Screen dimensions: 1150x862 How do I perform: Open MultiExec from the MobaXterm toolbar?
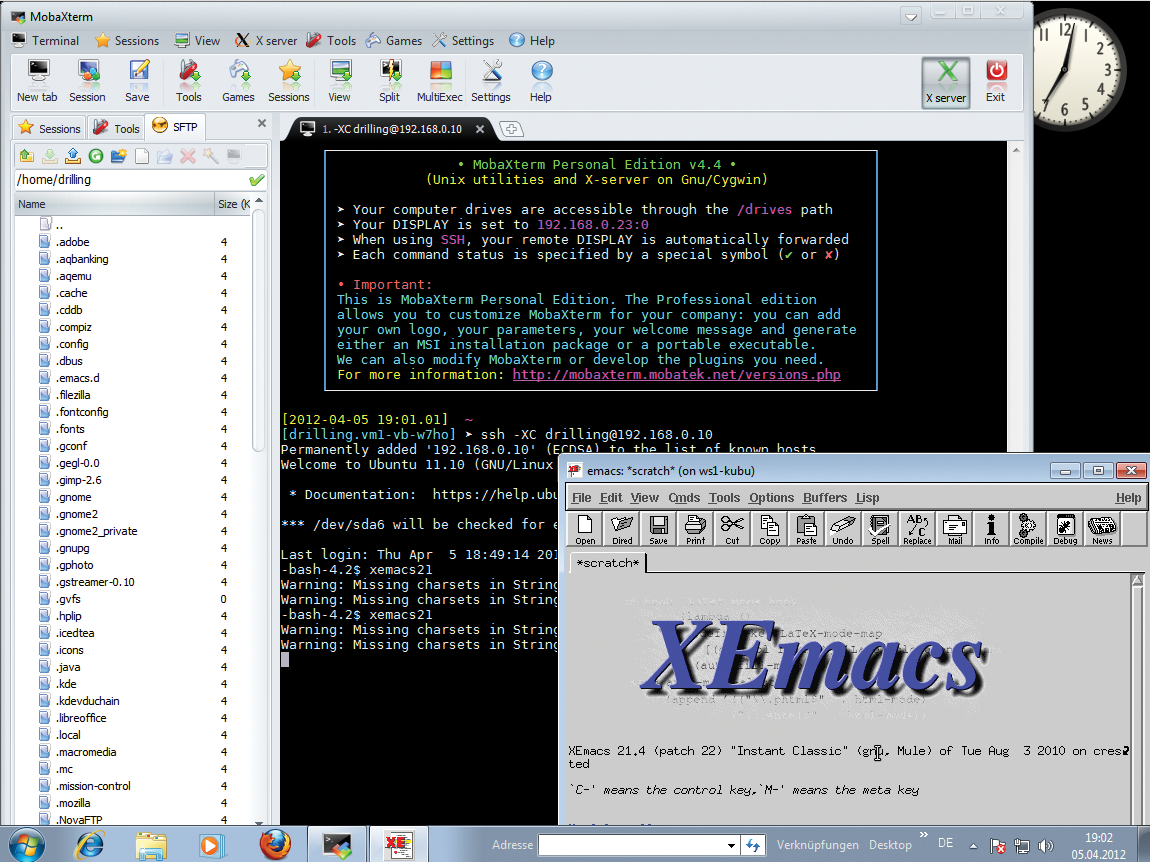coord(439,80)
